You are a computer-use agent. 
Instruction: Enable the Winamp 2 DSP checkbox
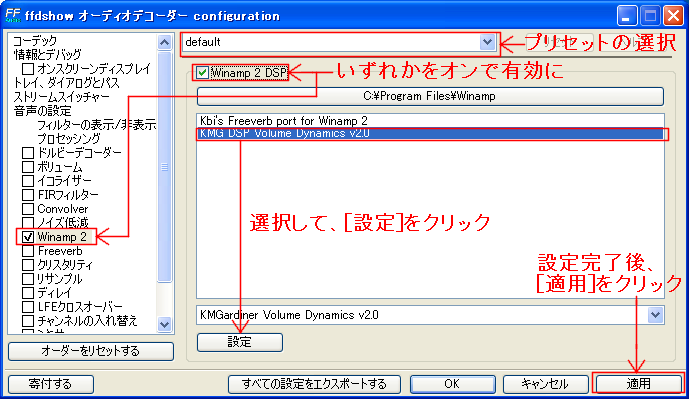pos(202,73)
